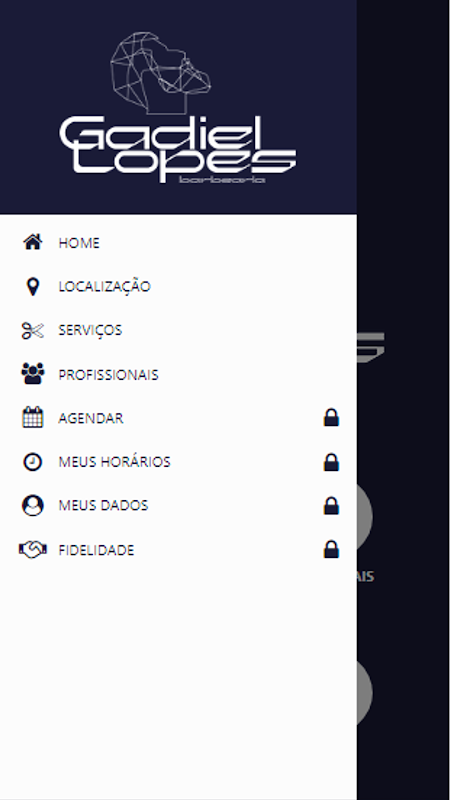
Task: Click the padlock icon next to Meus Horários
Action: [x=331, y=462]
